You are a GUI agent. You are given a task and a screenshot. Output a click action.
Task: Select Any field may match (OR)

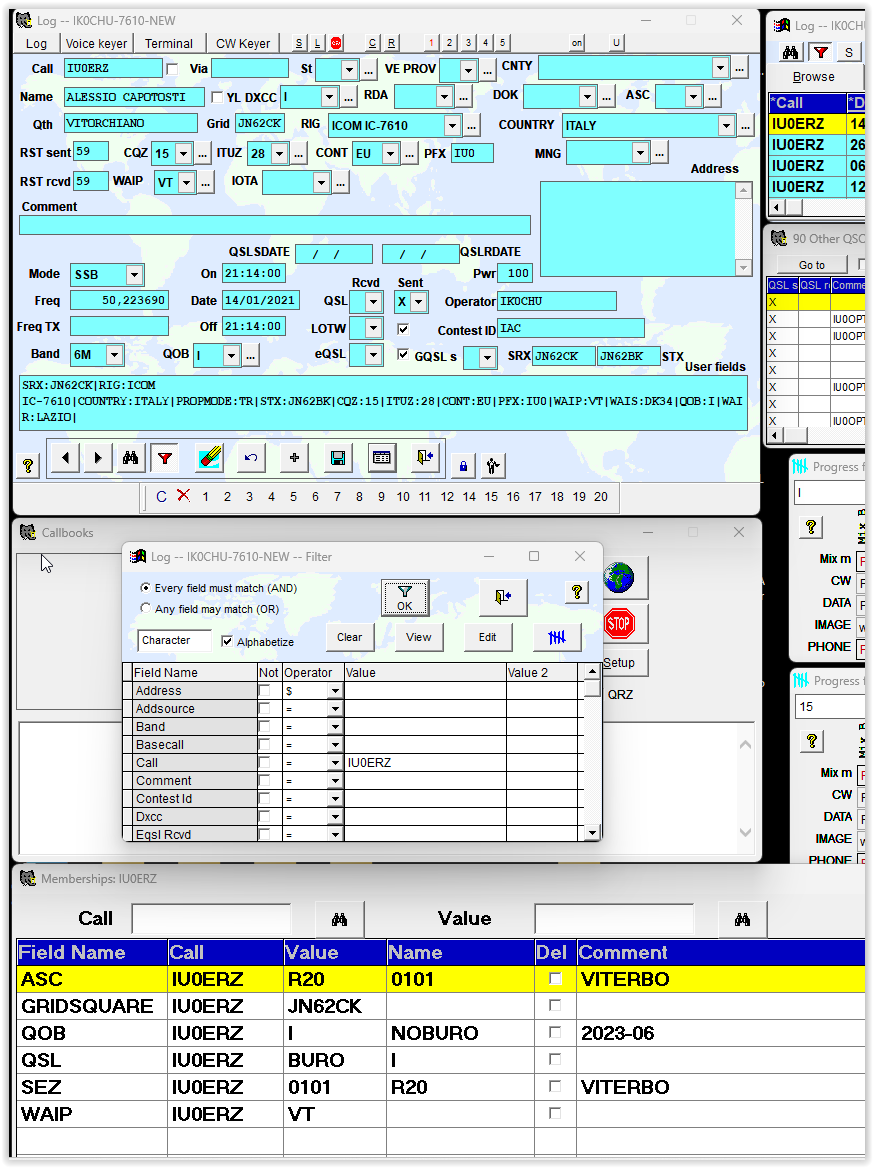click(x=145, y=609)
